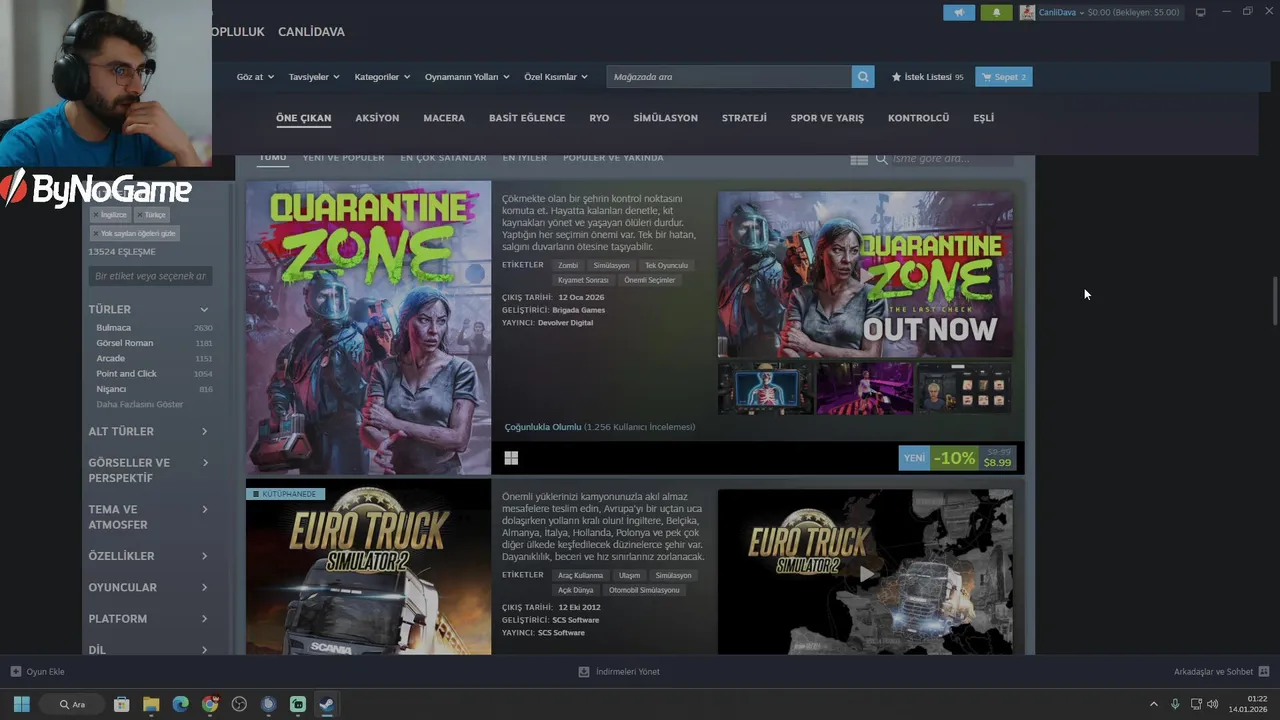This screenshot has height=720, width=1280.
Task: Select the BASİT EĞLENCE tab
Action: coord(527,118)
